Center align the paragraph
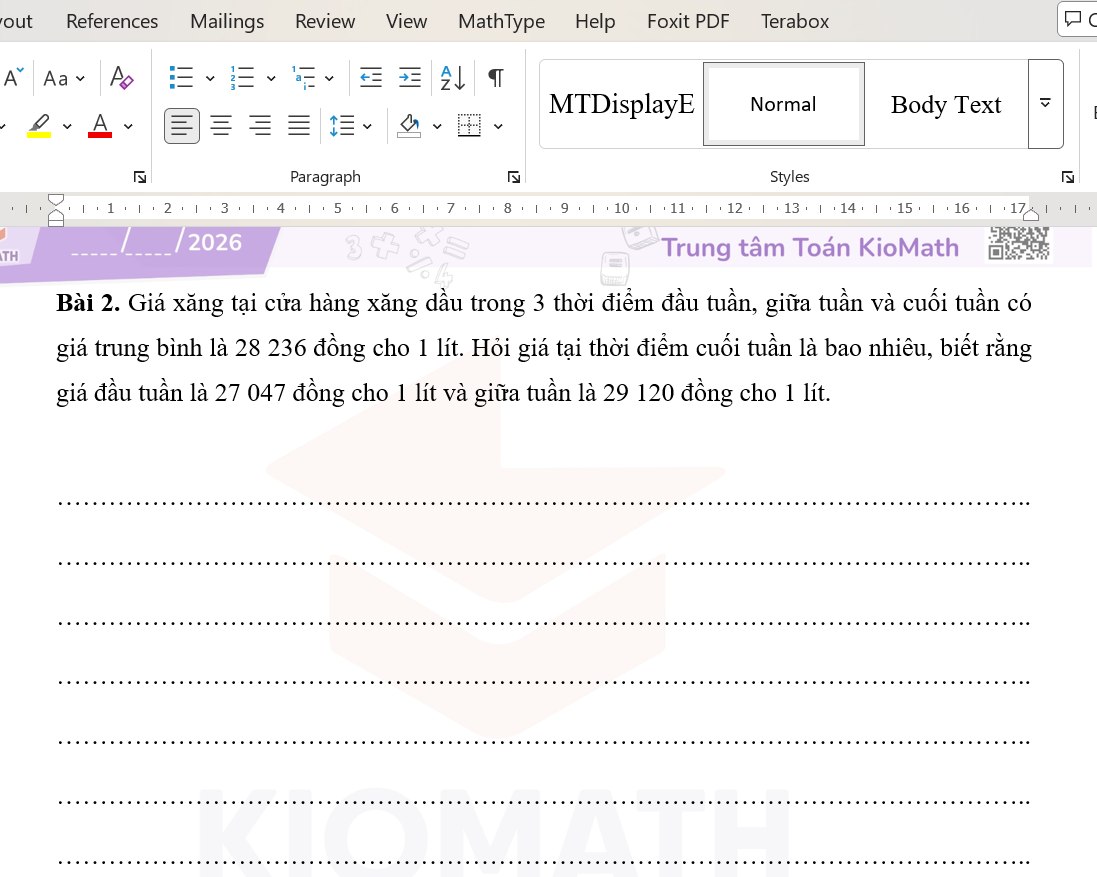This screenshot has height=877, width=1097. click(x=221, y=126)
